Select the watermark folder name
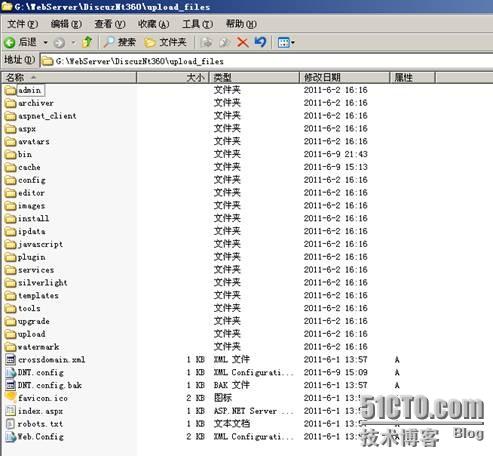The image size is (493, 456). pos(39,347)
